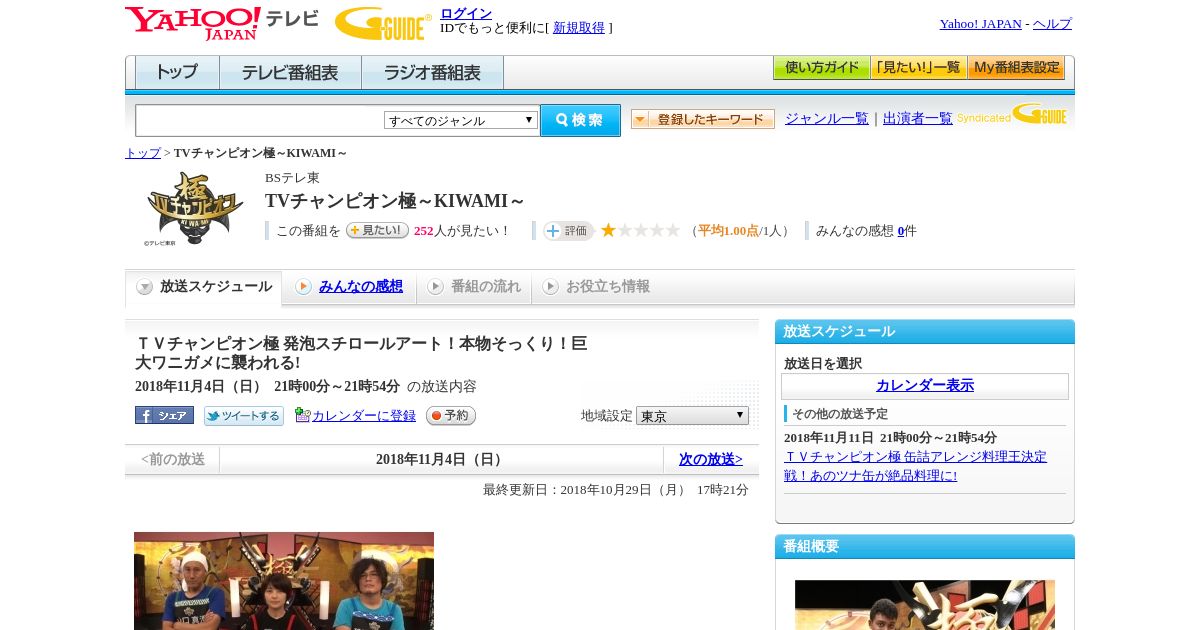Click the Twitter ツイートする button
The height and width of the screenshot is (630, 1200).
pos(244,416)
